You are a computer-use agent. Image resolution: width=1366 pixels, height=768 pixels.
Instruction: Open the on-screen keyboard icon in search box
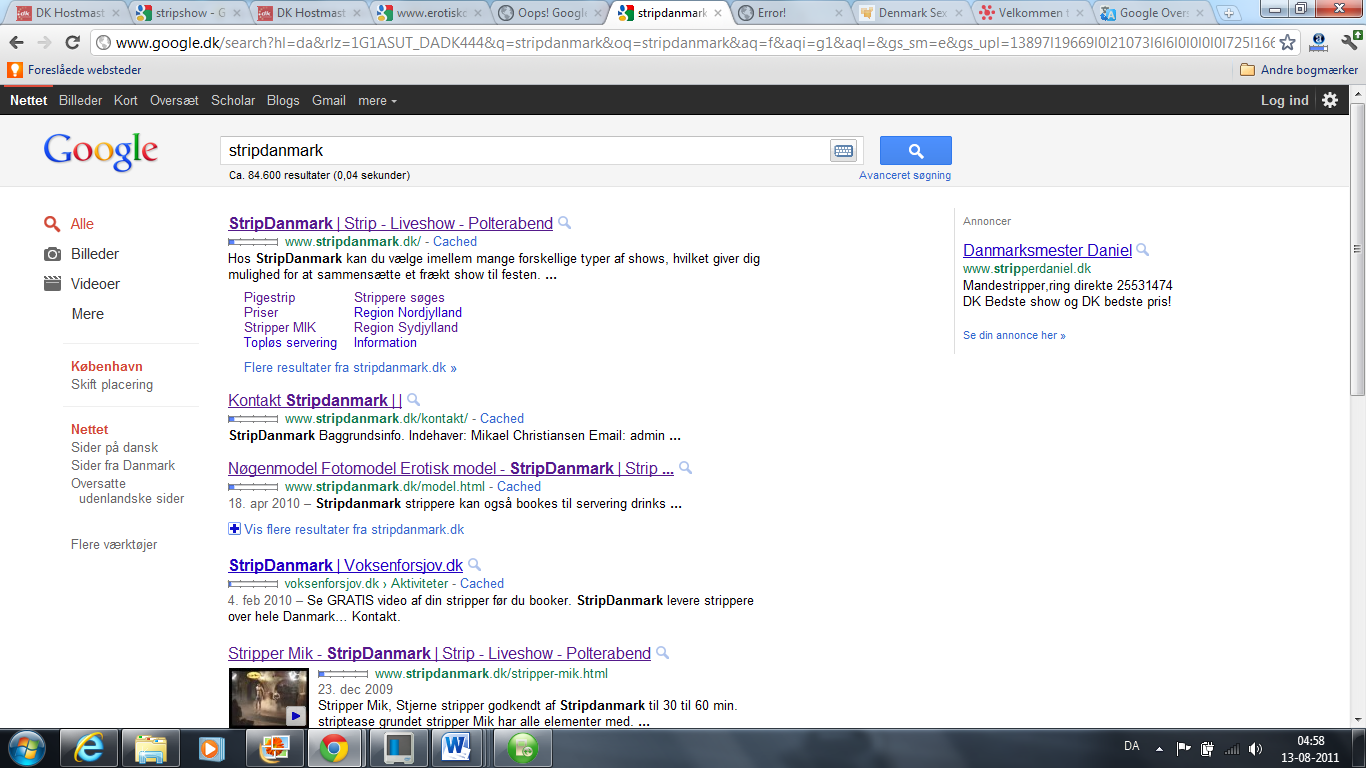pyautogui.click(x=843, y=151)
